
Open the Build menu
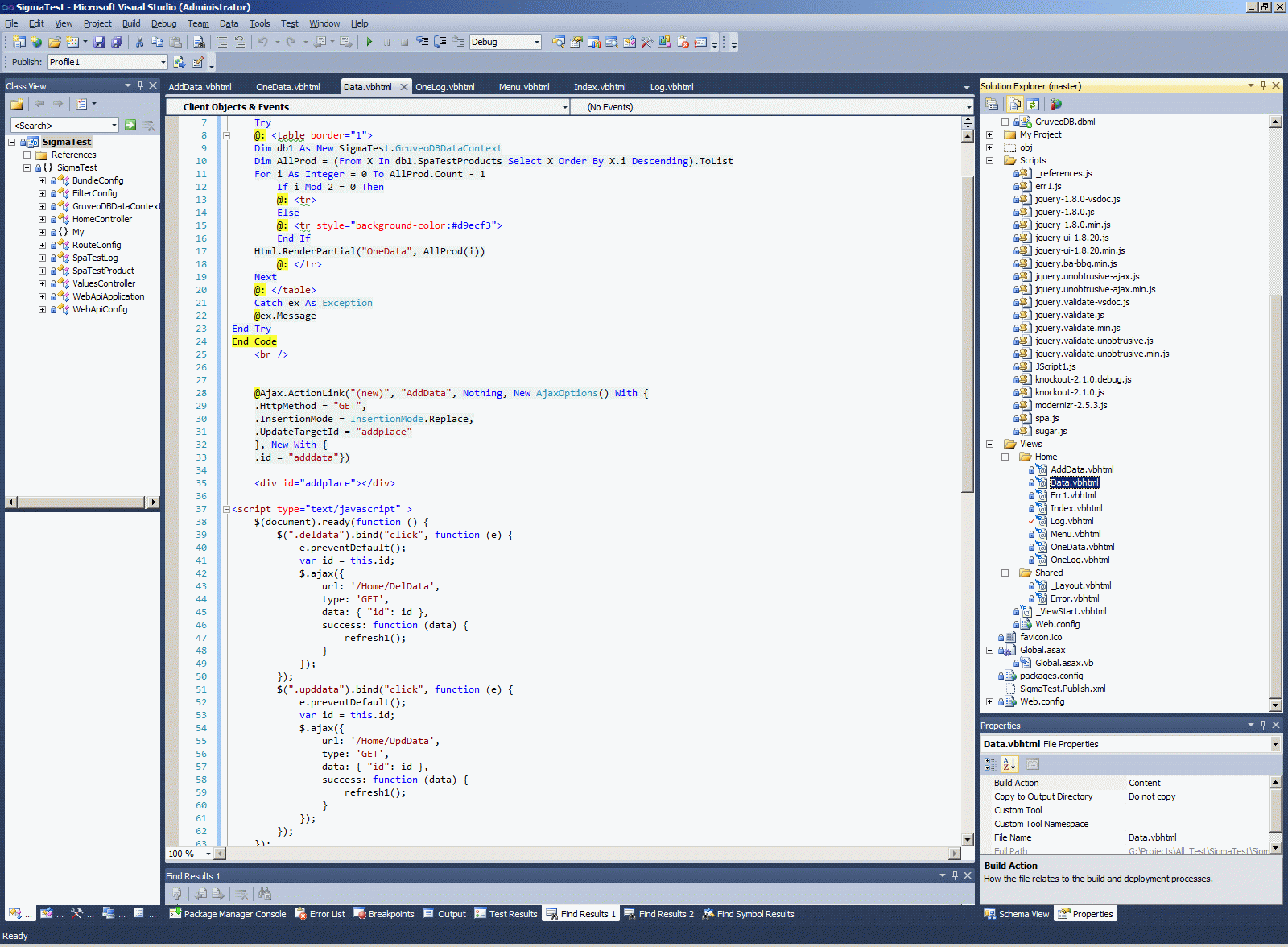point(130,23)
